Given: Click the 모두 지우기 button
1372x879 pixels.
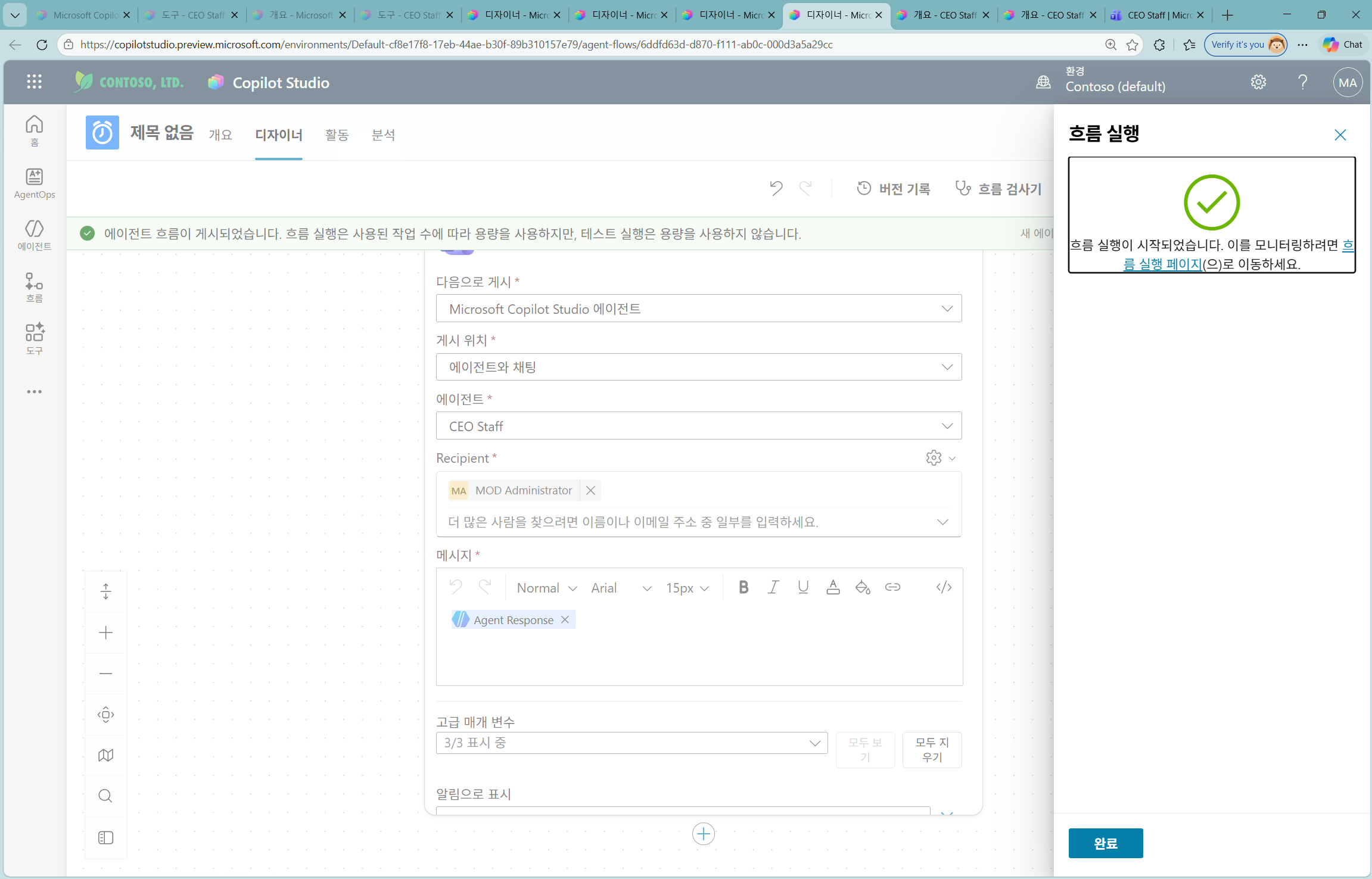Looking at the screenshot, I should [x=932, y=750].
